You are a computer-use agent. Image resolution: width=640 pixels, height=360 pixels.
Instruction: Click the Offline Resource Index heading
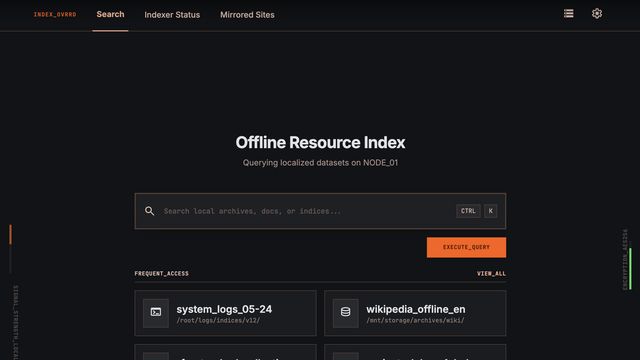(x=320, y=142)
